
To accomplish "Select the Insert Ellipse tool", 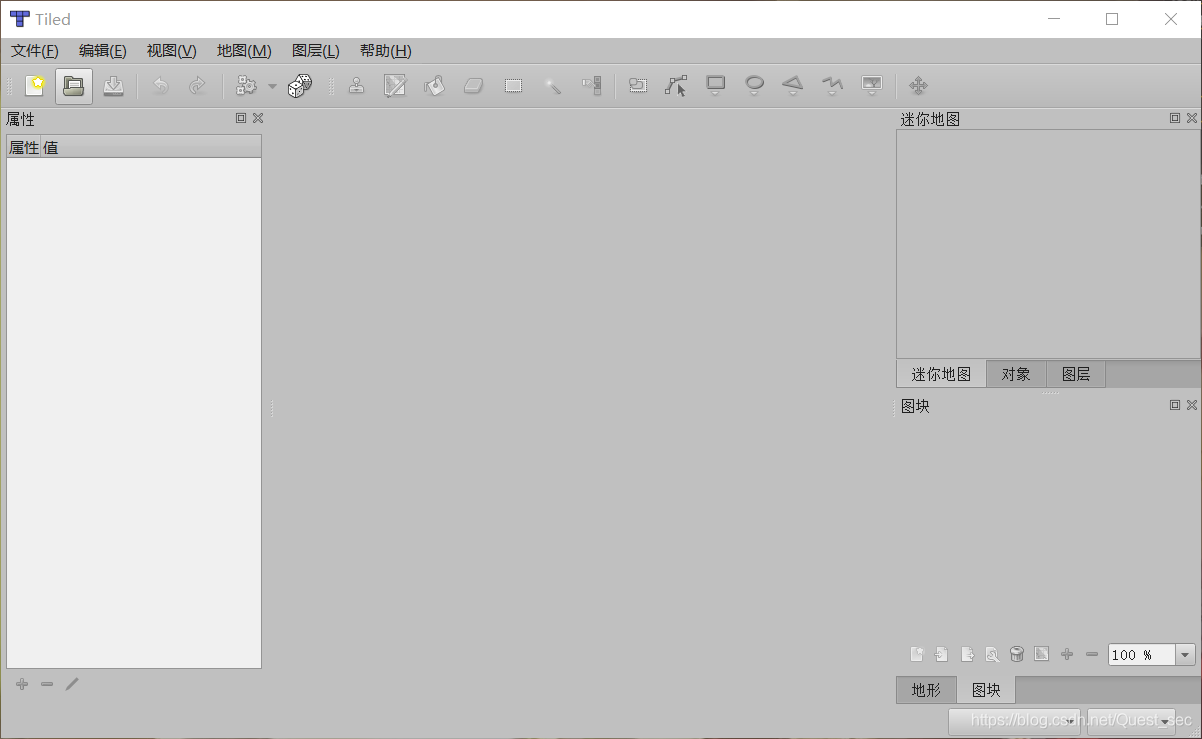I will pos(755,86).
